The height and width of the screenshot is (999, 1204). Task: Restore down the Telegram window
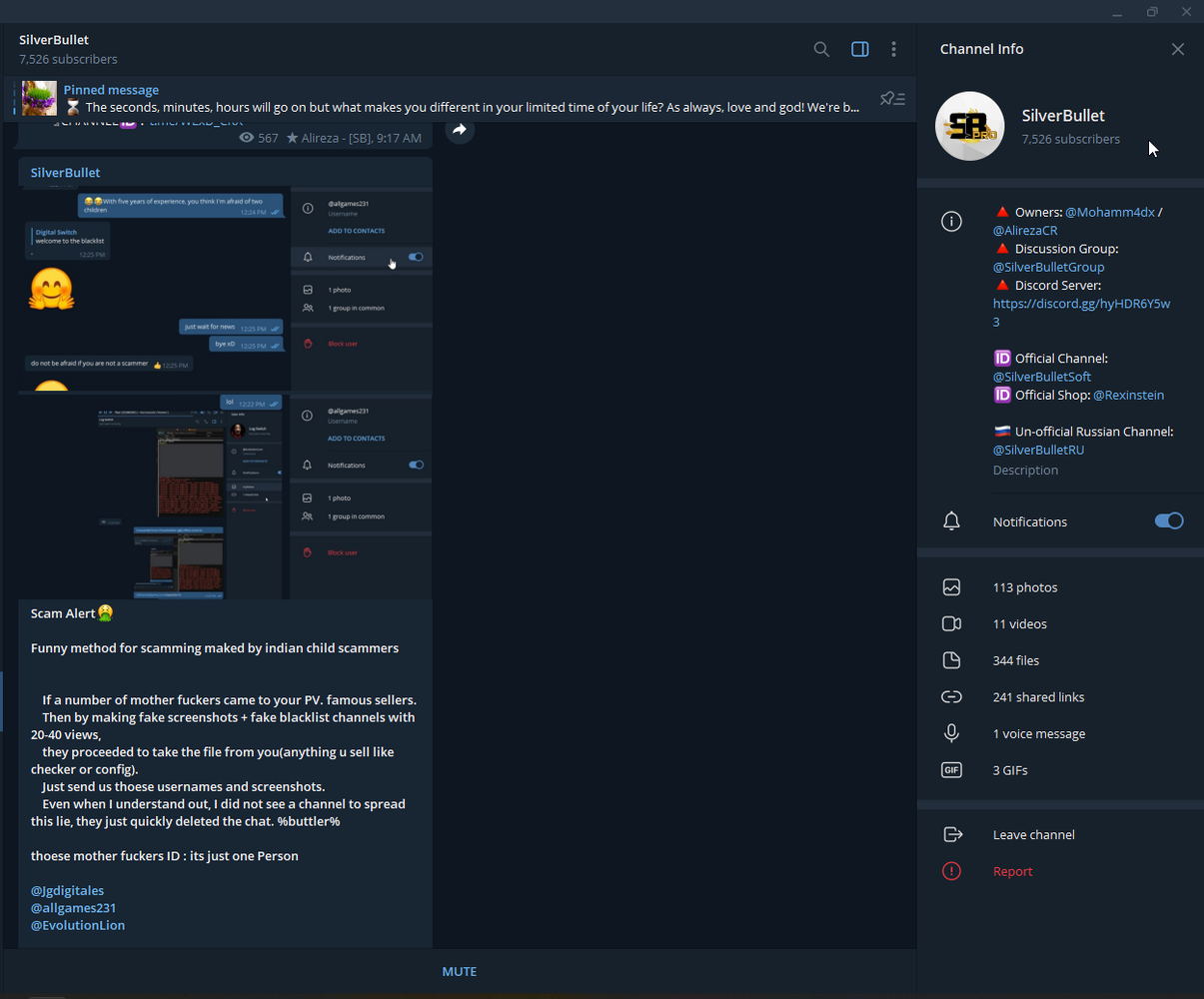click(1152, 12)
